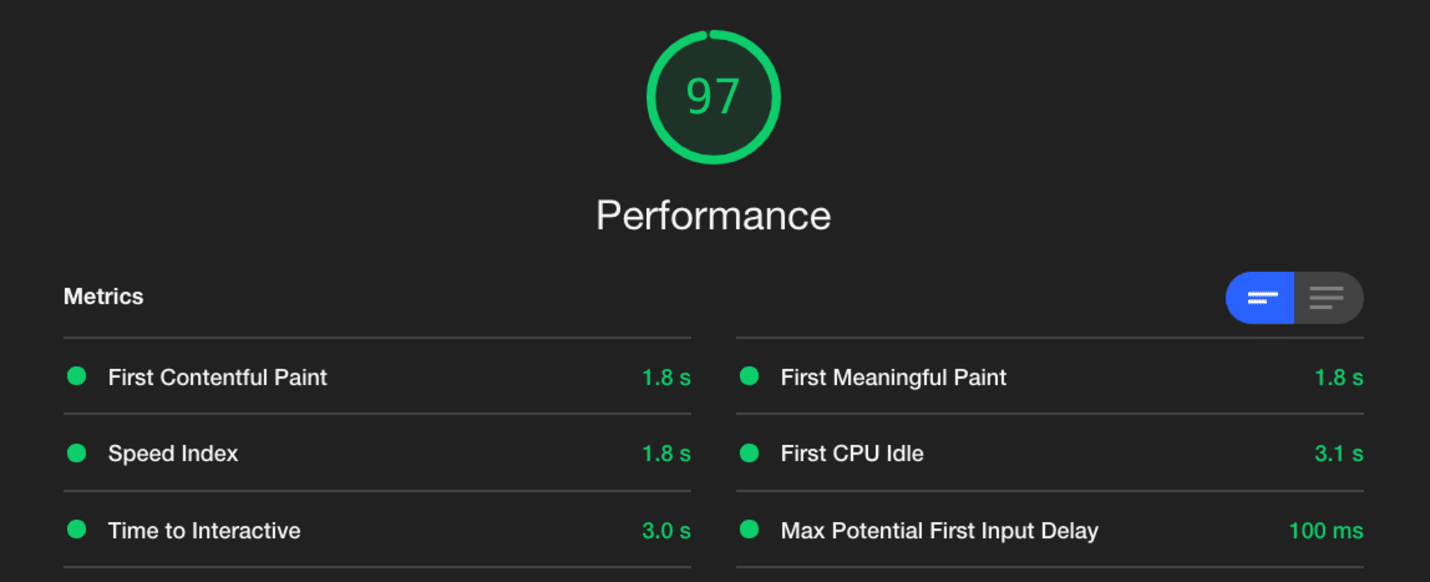Click the green dot beside Time to Interactive
The height and width of the screenshot is (582, 1430).
tap(77, 530)
